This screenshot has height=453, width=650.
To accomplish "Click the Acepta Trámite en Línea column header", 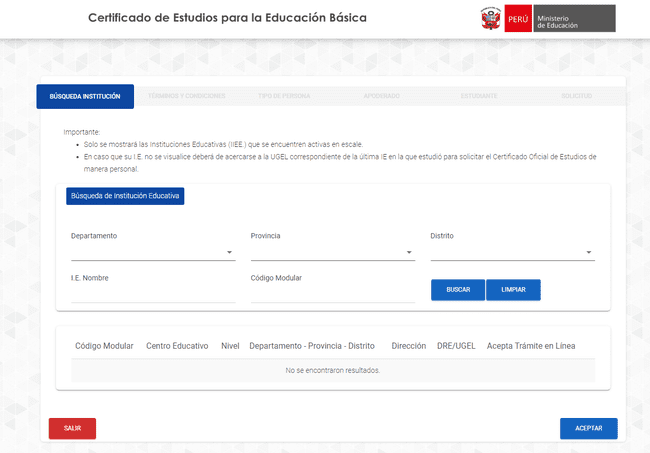I will [530, 346].
